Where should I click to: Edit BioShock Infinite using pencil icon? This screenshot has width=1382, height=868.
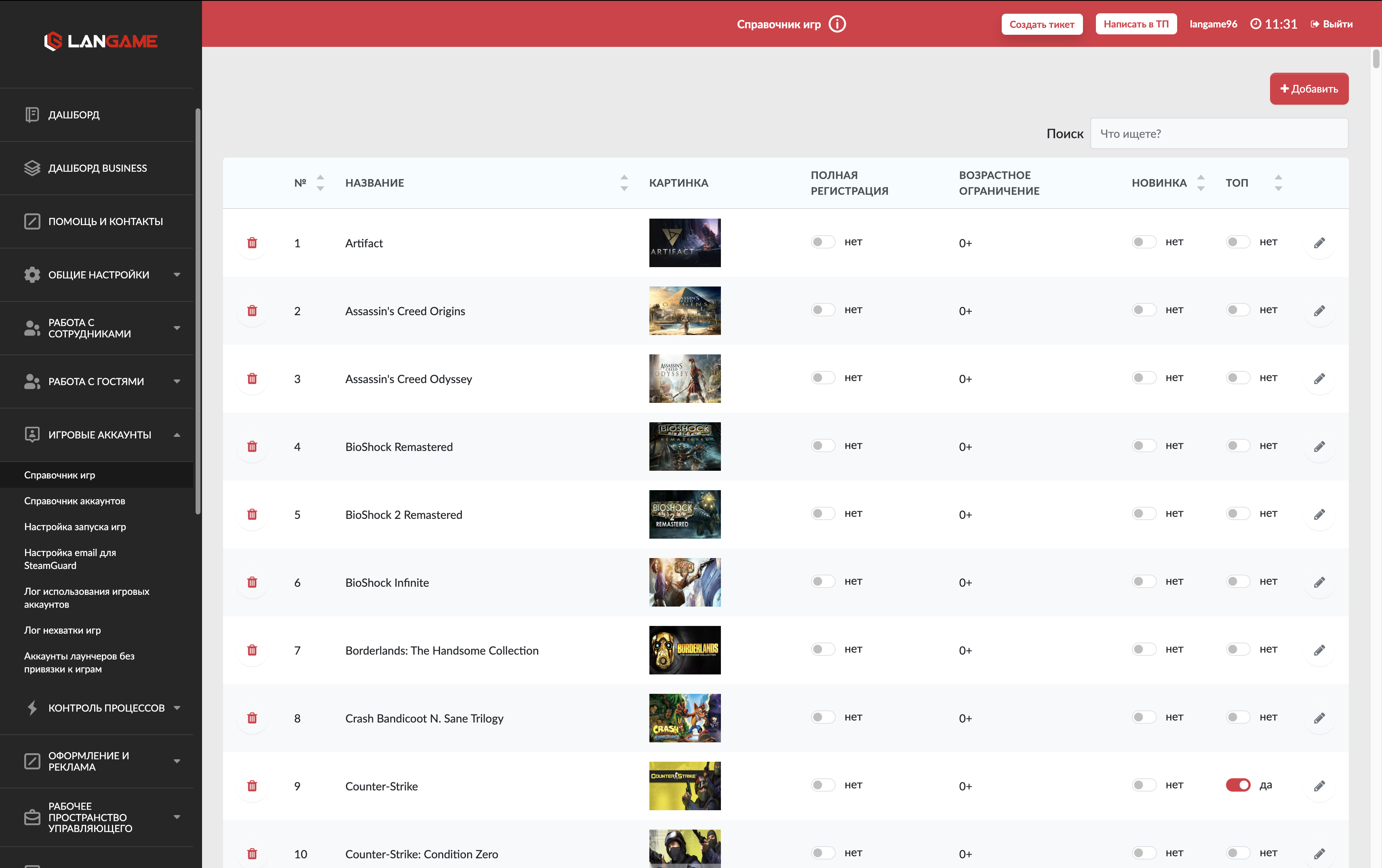(x=1319, y=582)
